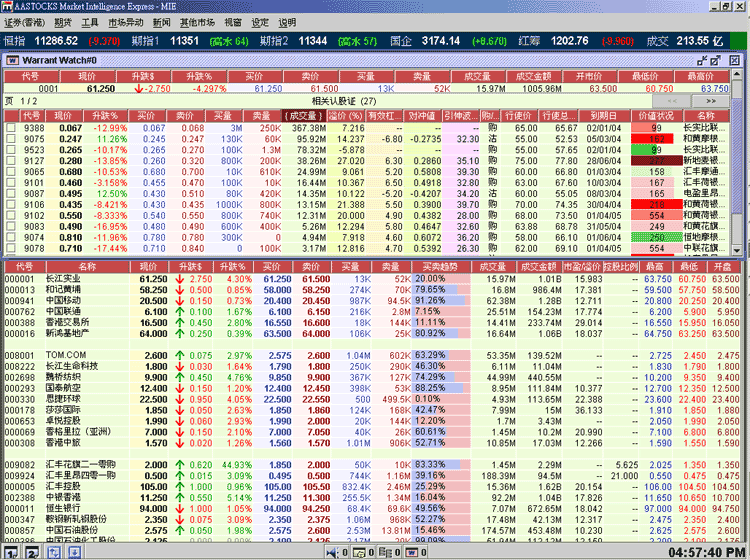The height and width of the screenshot is (560, 750).
Task: Sort warrants by the 行使价 column header
Action: 518,116
